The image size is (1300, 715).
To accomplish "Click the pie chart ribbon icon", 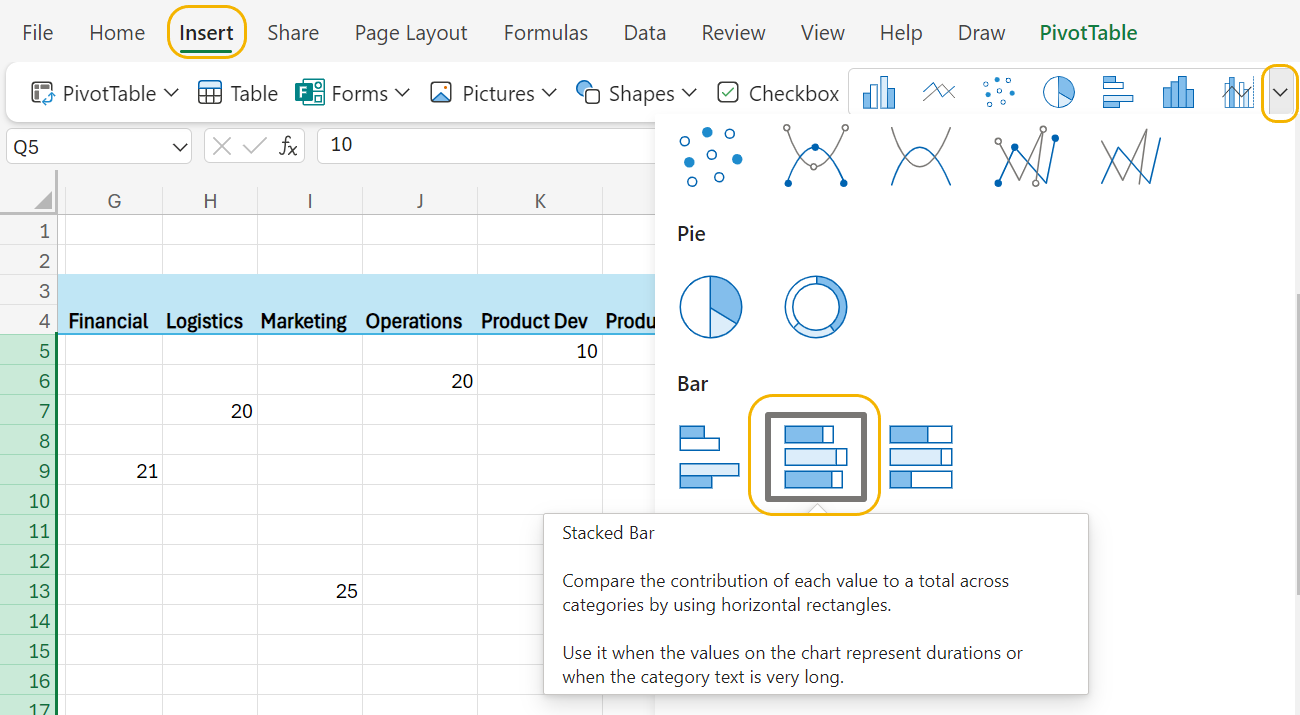I will coord(1058,92).
